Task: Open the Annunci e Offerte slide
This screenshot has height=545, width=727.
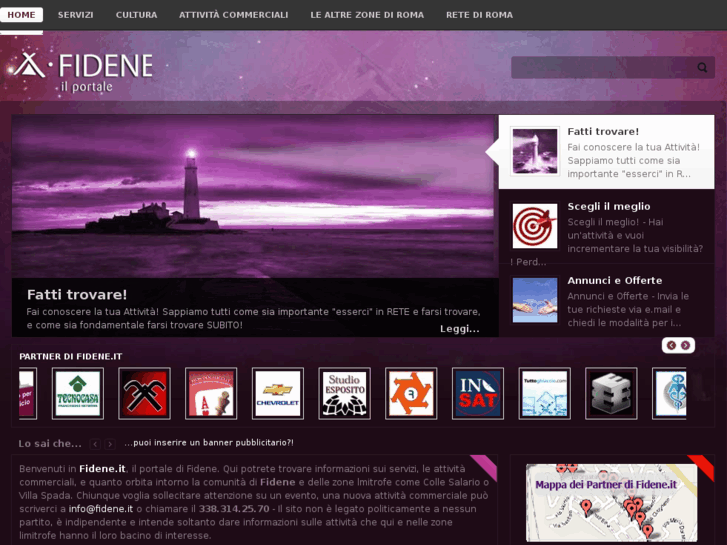Action: click(615, 281)
